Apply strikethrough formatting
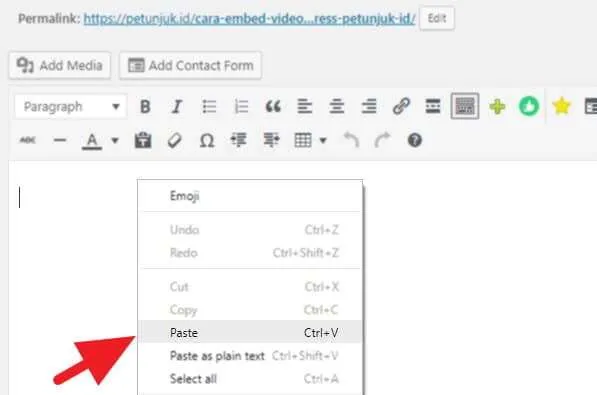Viewport: 597px width, 395px height. [x=28, y=140]
